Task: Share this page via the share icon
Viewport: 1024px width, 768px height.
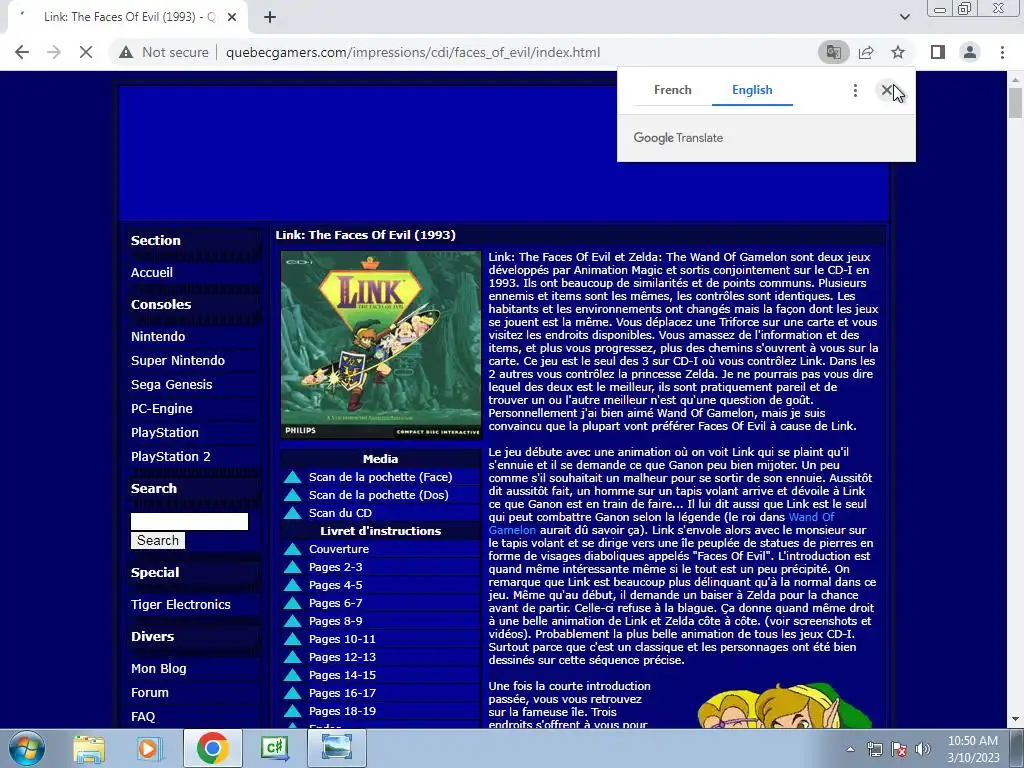Action: [x=866, y=52]
